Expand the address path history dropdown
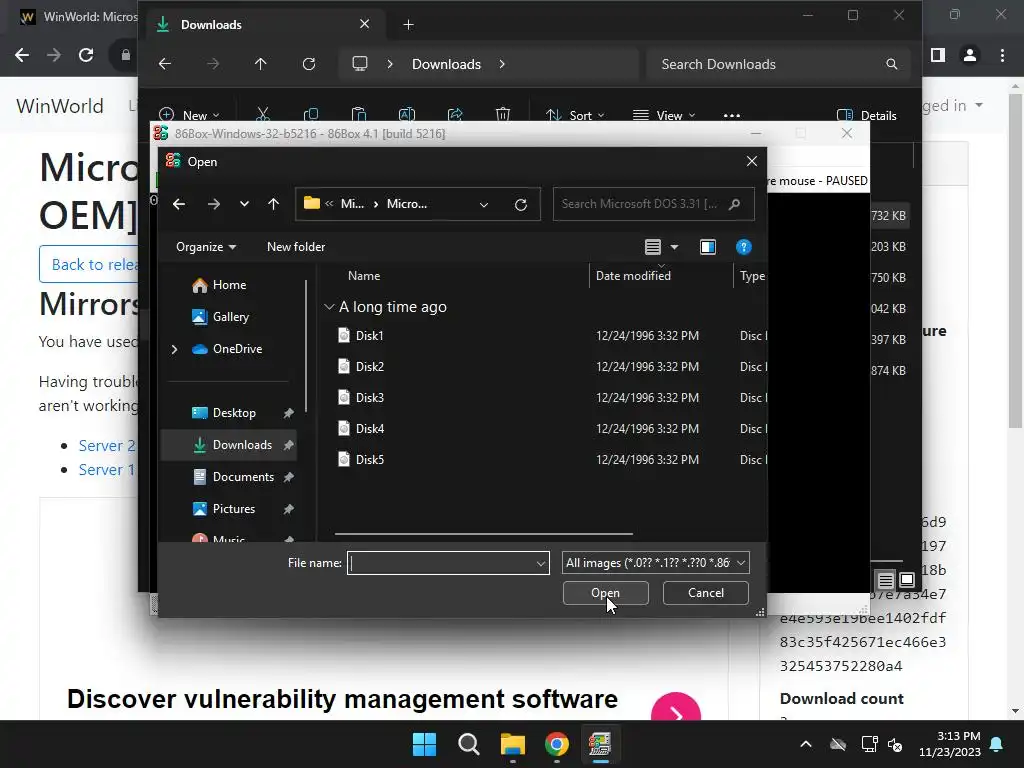Image resolution: width=1024 pixels, height=768 pixels. tap(484, 204)
